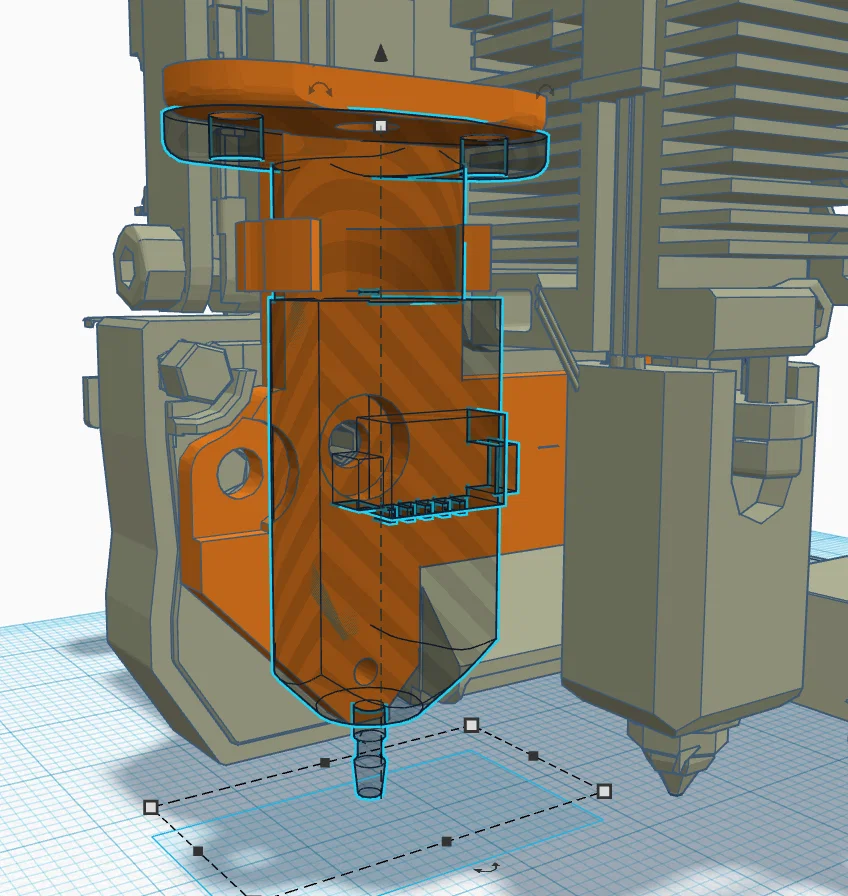Select the grey hotend nozzle tip

point(679,759)
